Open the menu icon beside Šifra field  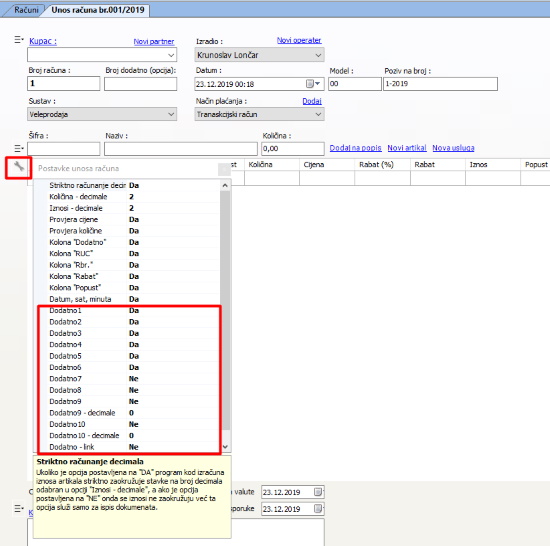(x=19, y=148)
